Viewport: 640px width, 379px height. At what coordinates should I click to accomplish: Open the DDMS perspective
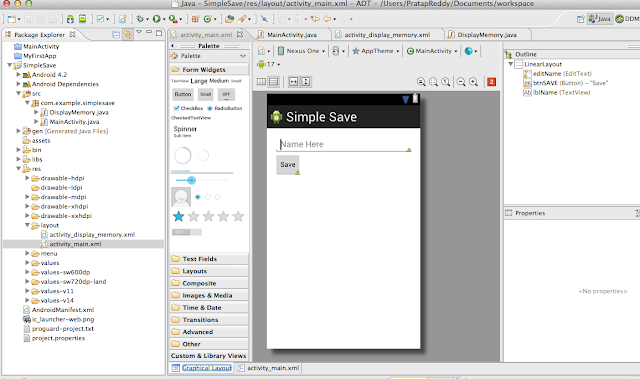627,19
